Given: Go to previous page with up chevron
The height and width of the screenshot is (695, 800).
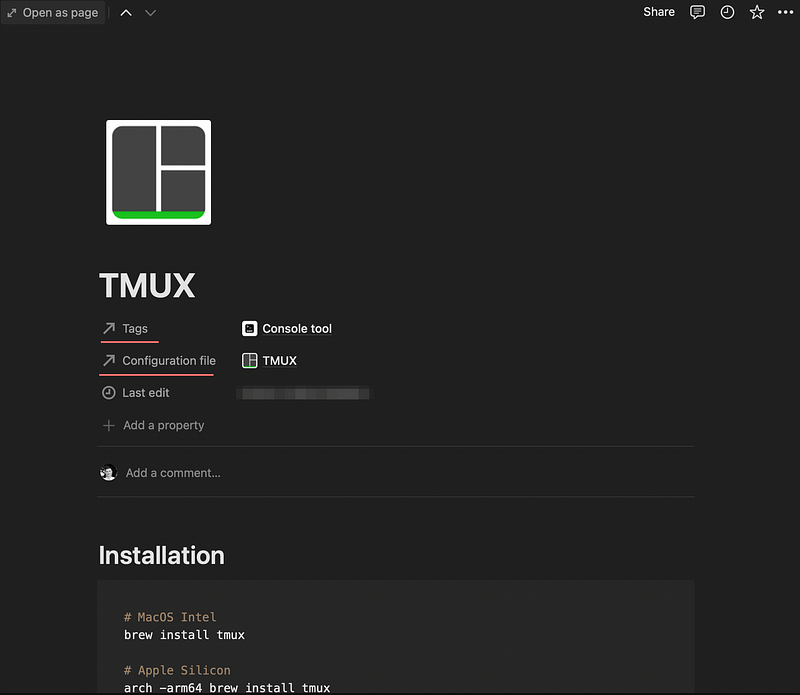Looking at the screenshot, I should pyautogui.click(x=126, y=13).
